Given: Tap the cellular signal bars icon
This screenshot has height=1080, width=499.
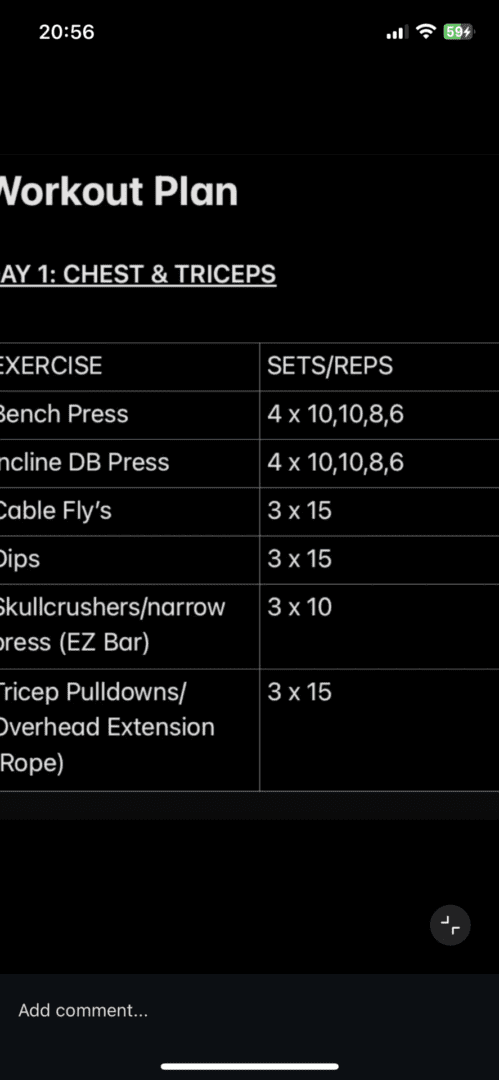Looking at the screenshot, I should (397, 32).
